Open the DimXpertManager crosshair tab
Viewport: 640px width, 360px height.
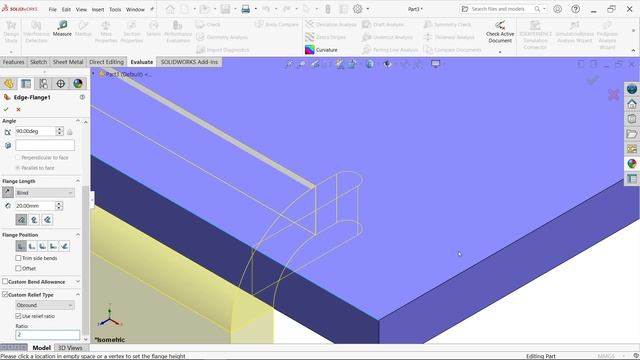coord(60,84)
